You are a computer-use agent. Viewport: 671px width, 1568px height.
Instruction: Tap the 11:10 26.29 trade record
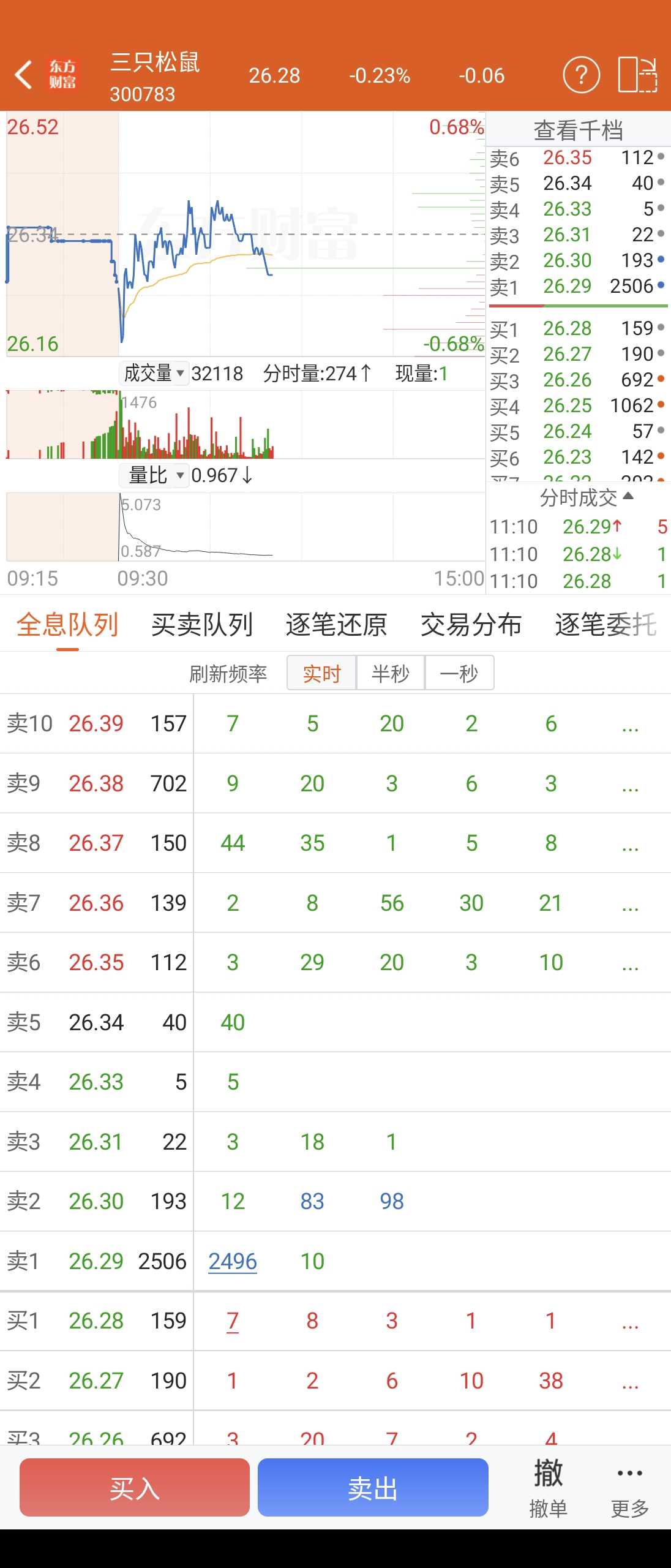point(579,526)
